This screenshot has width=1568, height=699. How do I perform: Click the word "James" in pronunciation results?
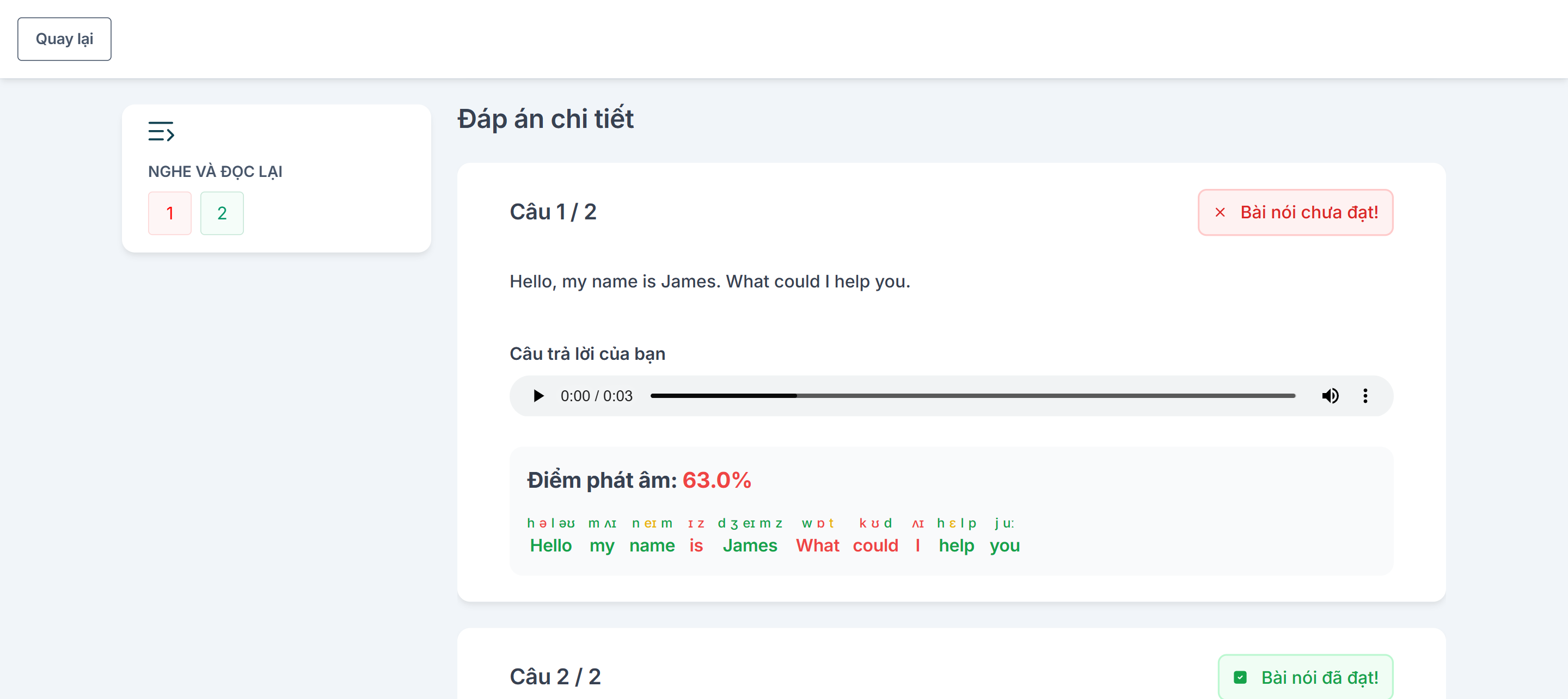coord(750,545)
